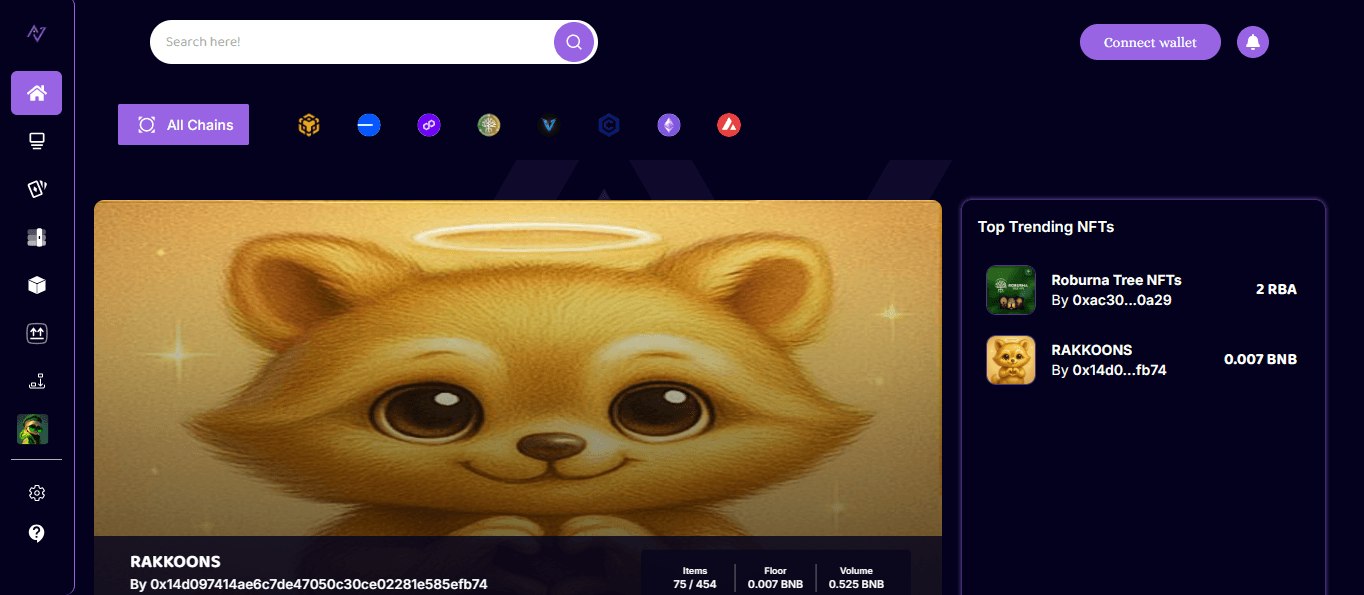Image resolution: width=1364 pixels, height=595 pixels.
Task: Click Volume 0.525 BNB stat
Action: [x=856, y=578]
